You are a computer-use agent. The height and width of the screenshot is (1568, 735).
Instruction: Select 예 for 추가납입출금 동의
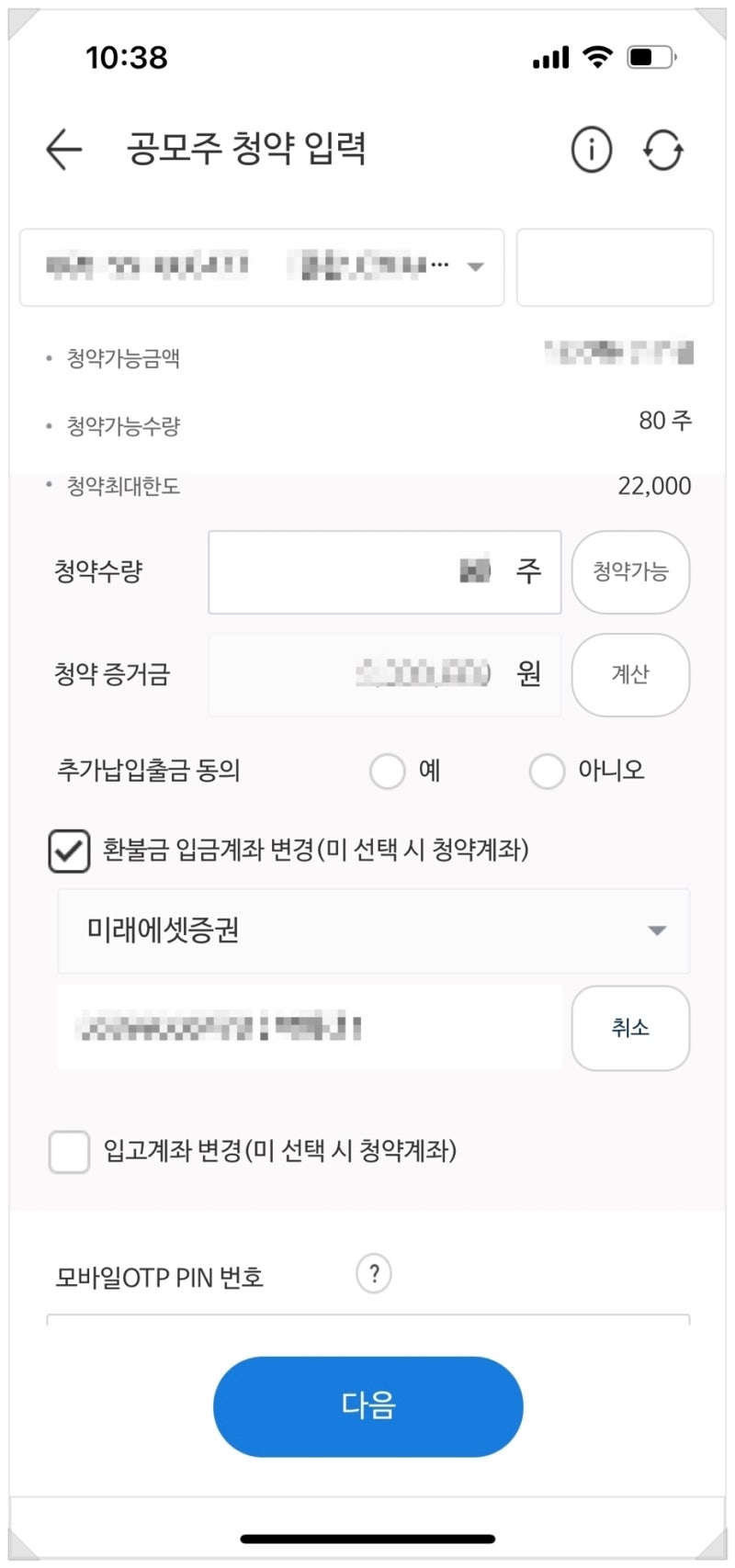click(387, 771)
